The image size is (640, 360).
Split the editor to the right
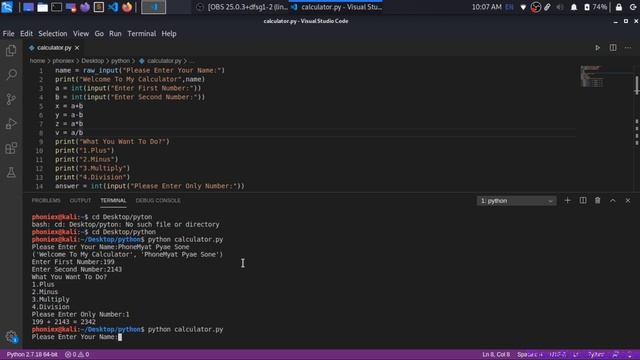613,48
